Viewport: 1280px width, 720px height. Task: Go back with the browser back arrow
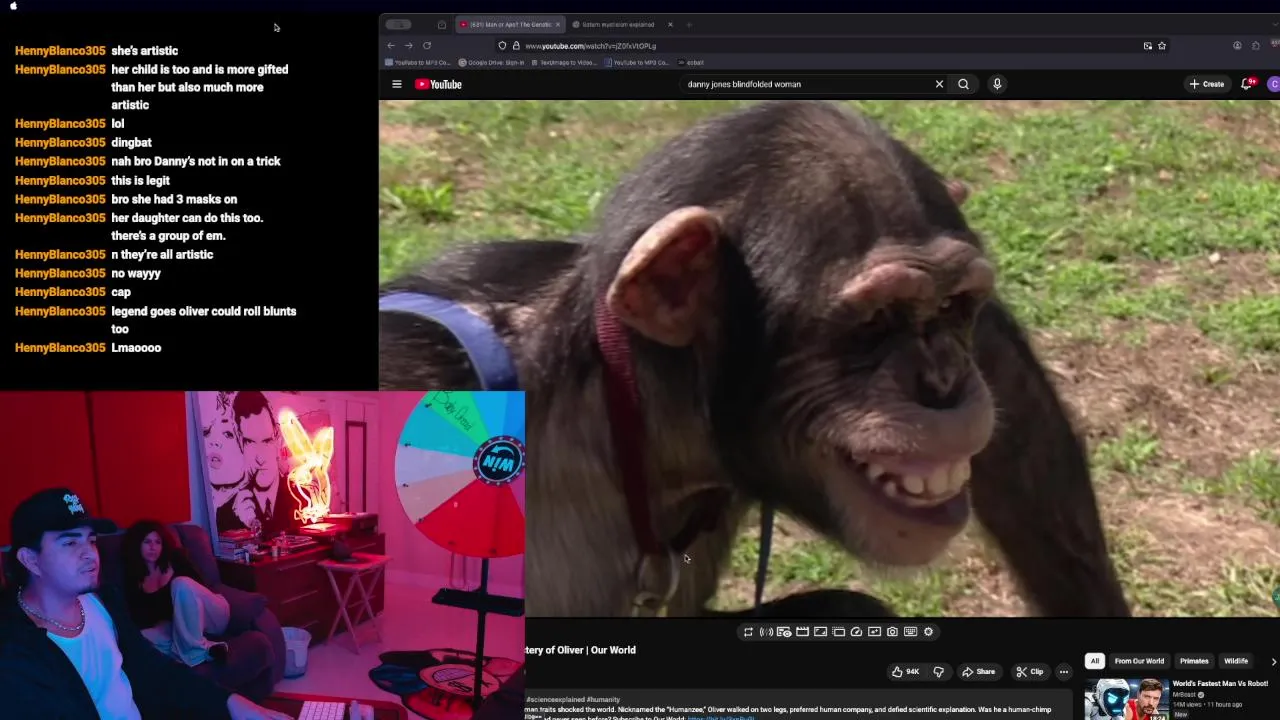391,45
